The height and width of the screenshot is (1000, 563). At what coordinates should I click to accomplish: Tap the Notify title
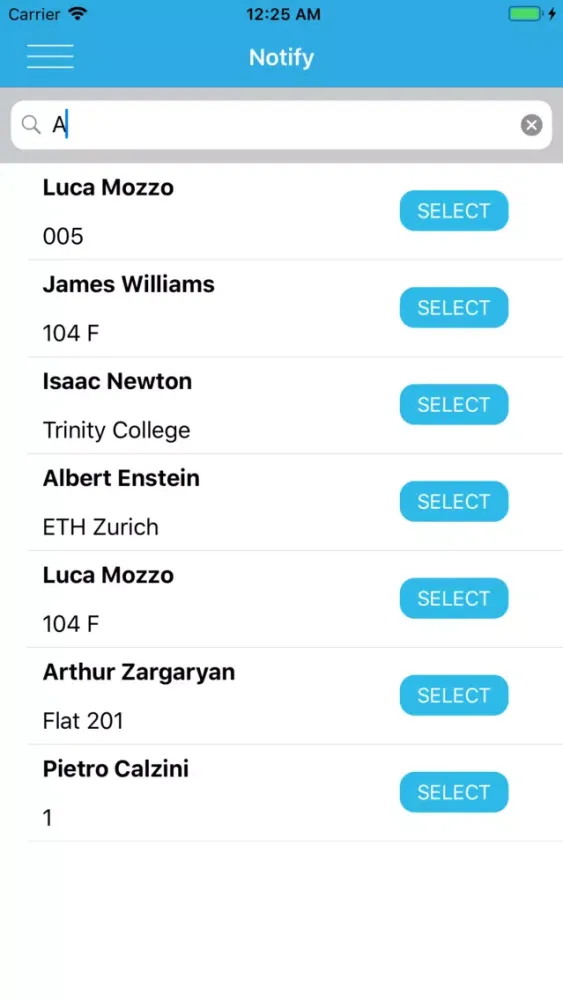pyautogui.click(x=281, y=57)
